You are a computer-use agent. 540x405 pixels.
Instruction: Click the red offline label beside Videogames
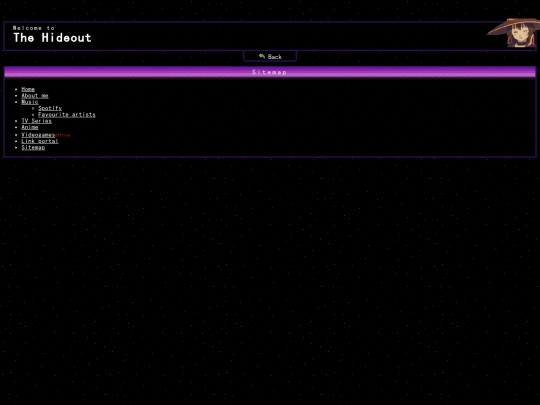pyautogui.click(x=62, y=135)
